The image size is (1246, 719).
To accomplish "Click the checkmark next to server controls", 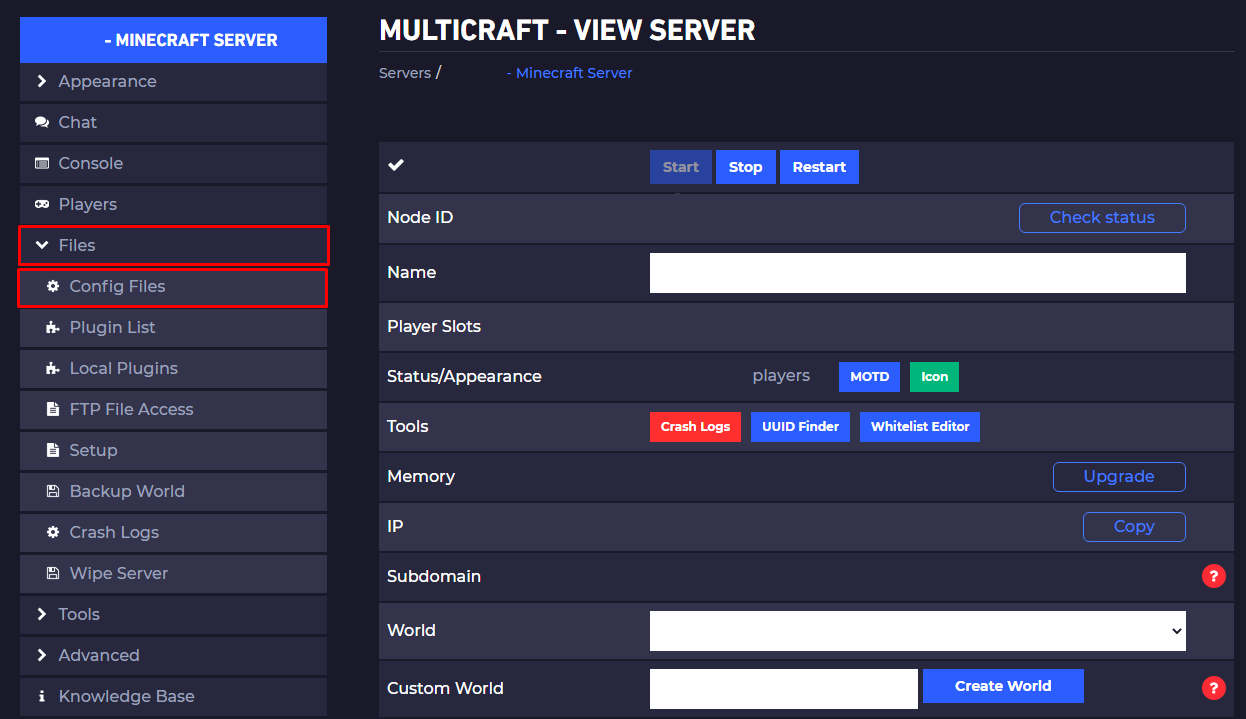I will pos(394,166).
